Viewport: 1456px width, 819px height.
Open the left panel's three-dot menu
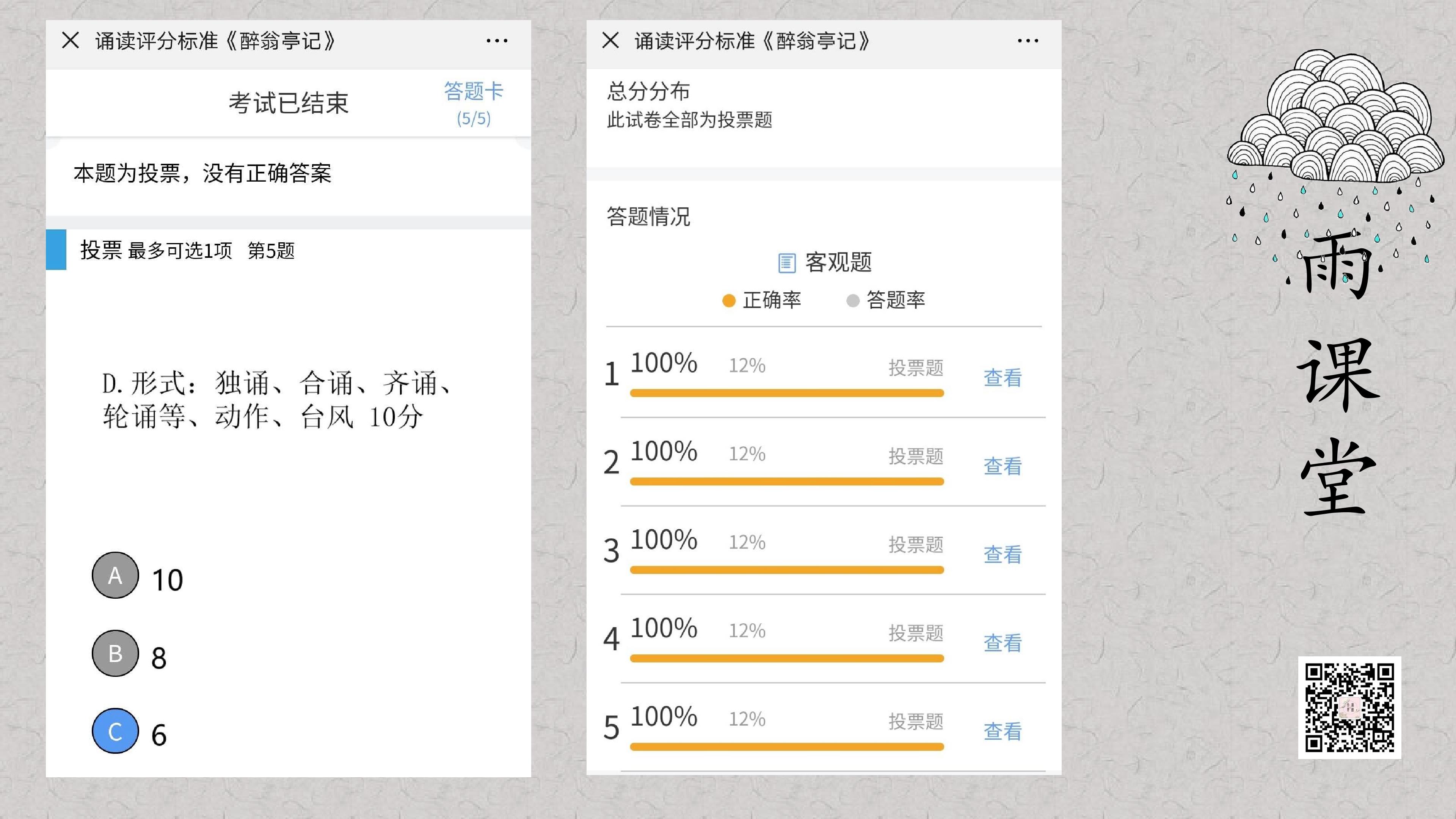pos(497,41)
